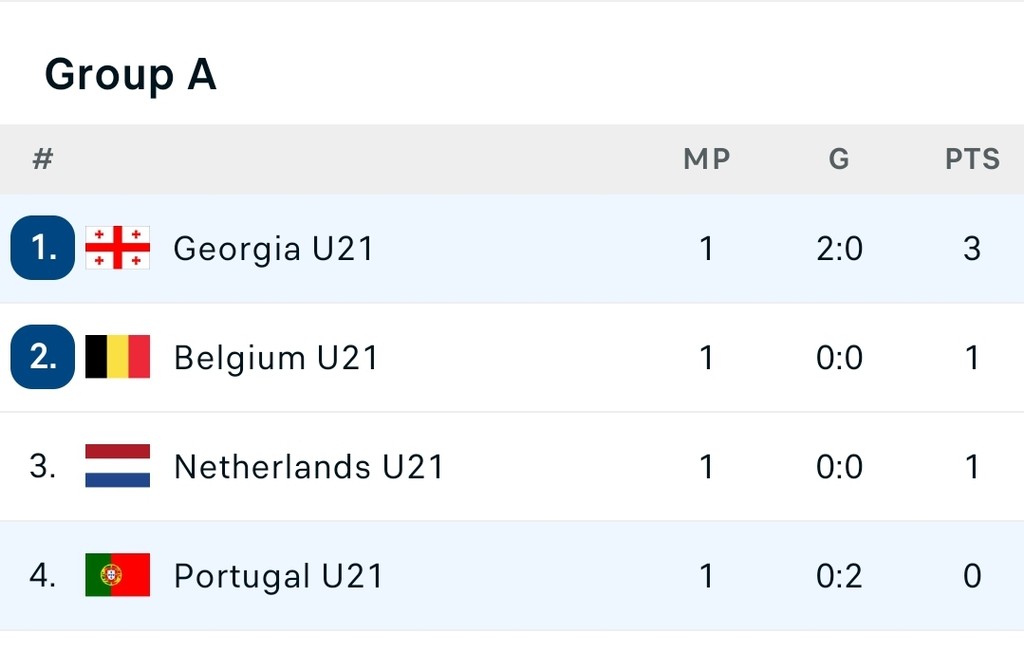This screenshot has width=1024, height=661.
Task: Click the MP column header
Action: [x=707, y=159]
